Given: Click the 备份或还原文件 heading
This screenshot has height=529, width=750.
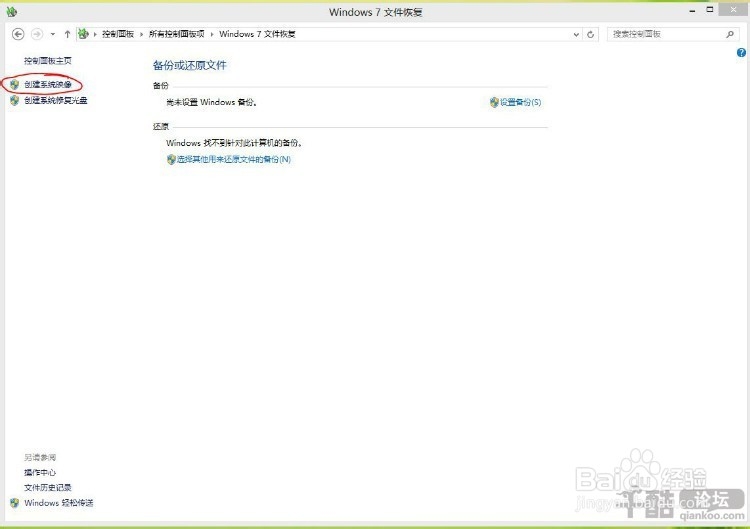Looking at the screenshot, I should (189, 66).
